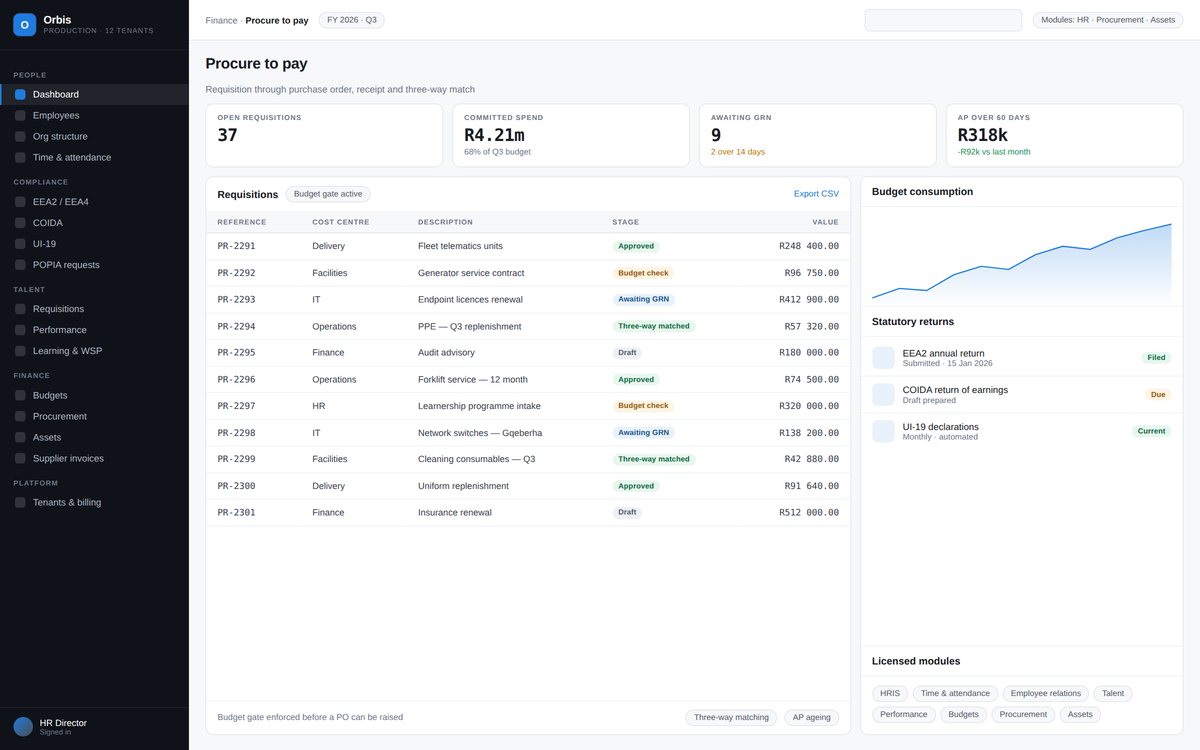Click the Awaiting GRN summary card
1200x750 pixels.
[817, 135]
